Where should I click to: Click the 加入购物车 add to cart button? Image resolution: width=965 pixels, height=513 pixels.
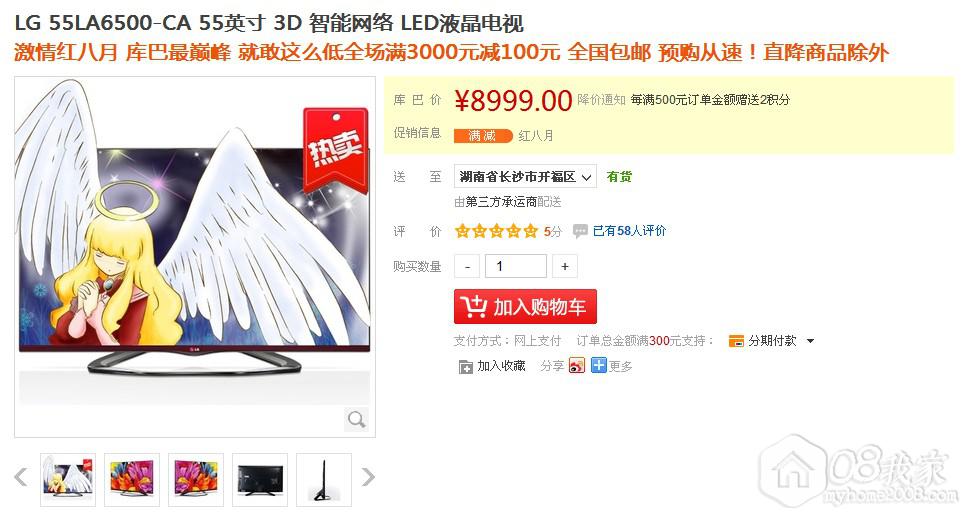(525, 306)
